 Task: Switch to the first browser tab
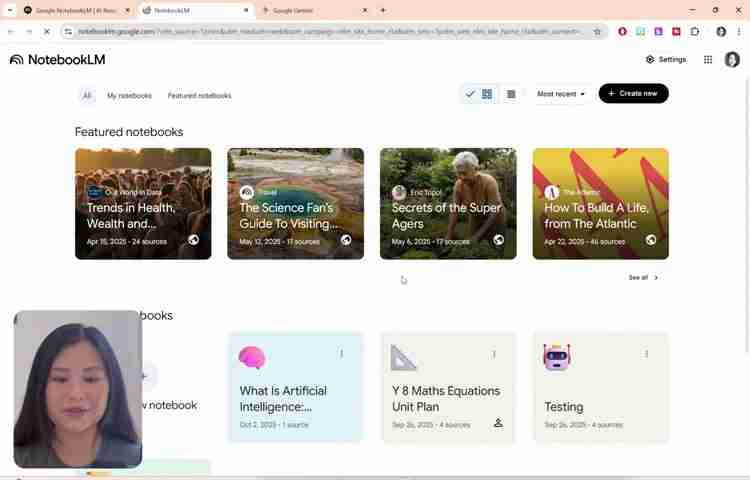click(77, 11)
